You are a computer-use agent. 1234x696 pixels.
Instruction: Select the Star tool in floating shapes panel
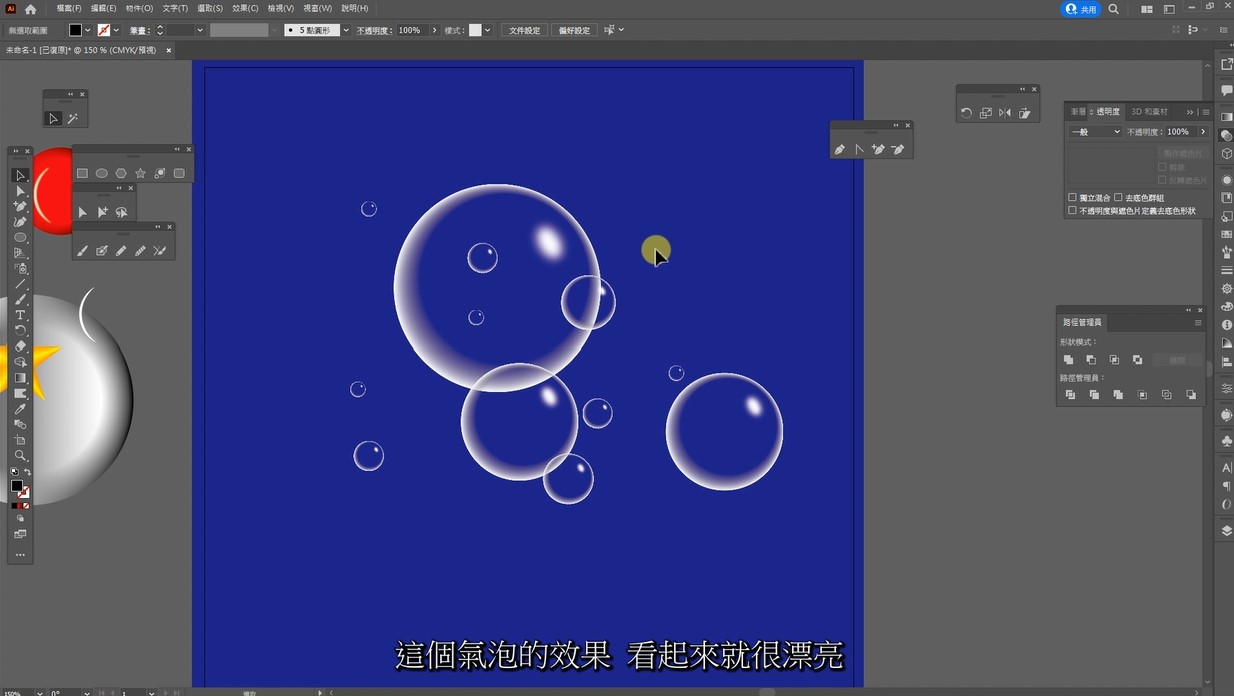(140, 173)
